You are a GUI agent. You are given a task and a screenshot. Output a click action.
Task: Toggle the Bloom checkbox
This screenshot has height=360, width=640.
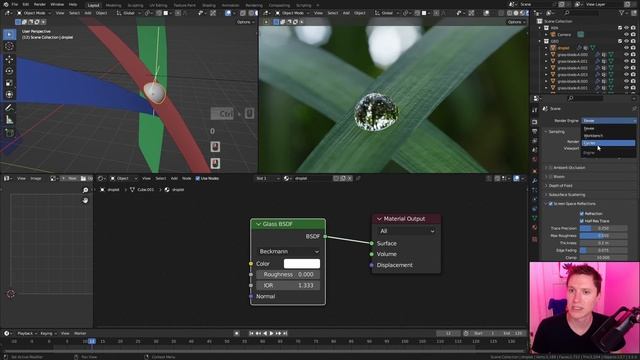point(551,177)
